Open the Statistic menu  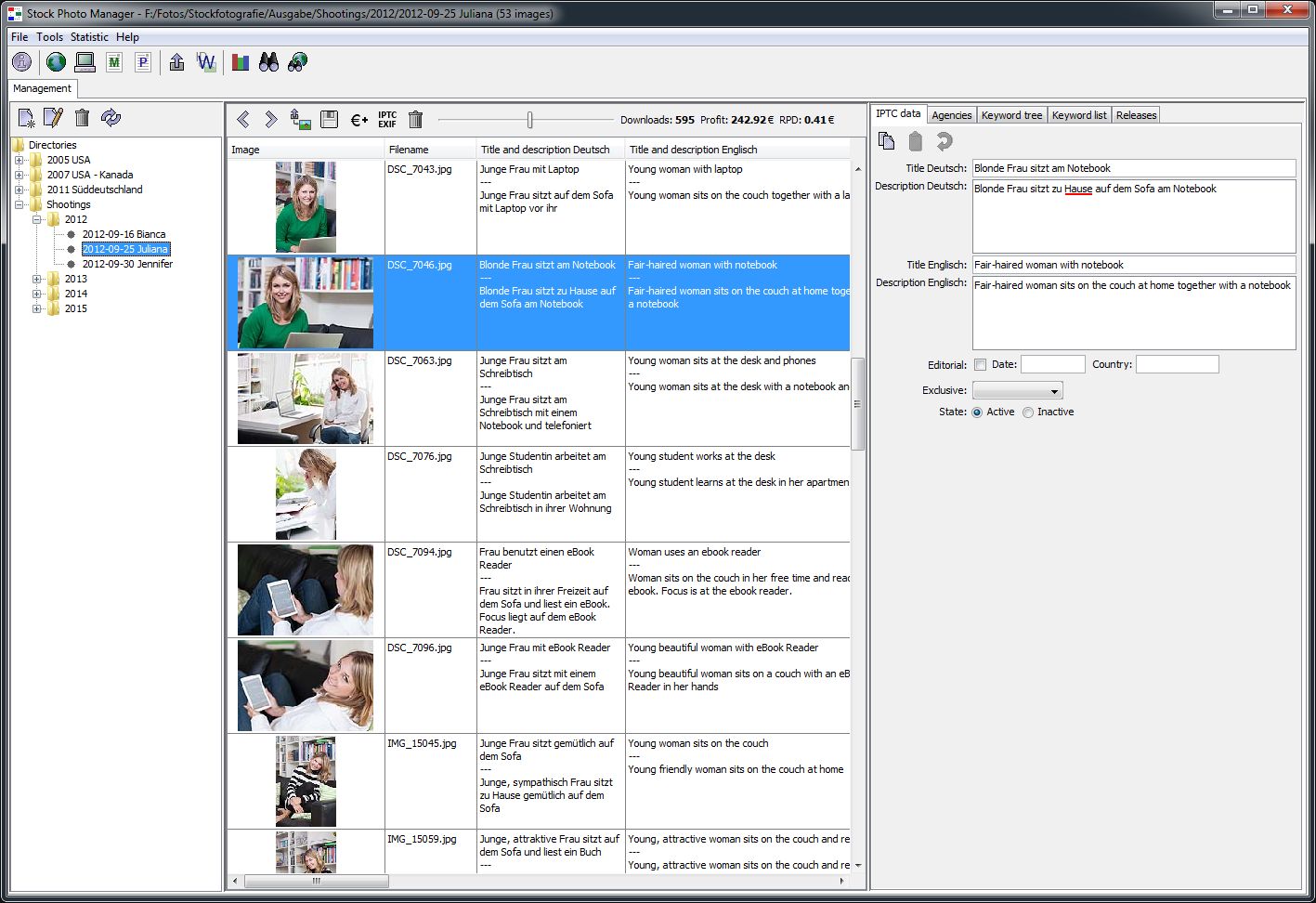89,37
